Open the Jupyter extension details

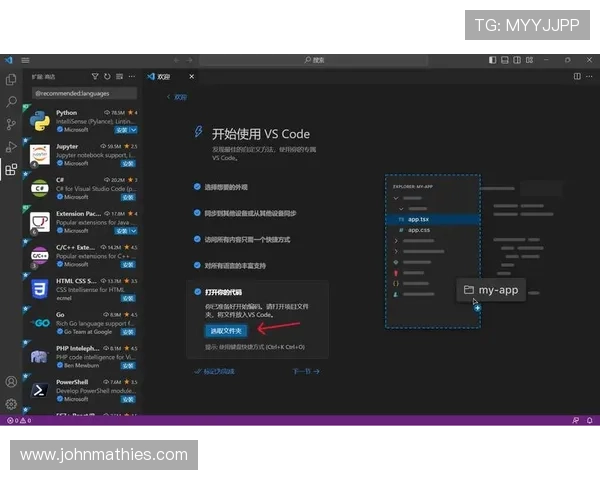point(80,155)
